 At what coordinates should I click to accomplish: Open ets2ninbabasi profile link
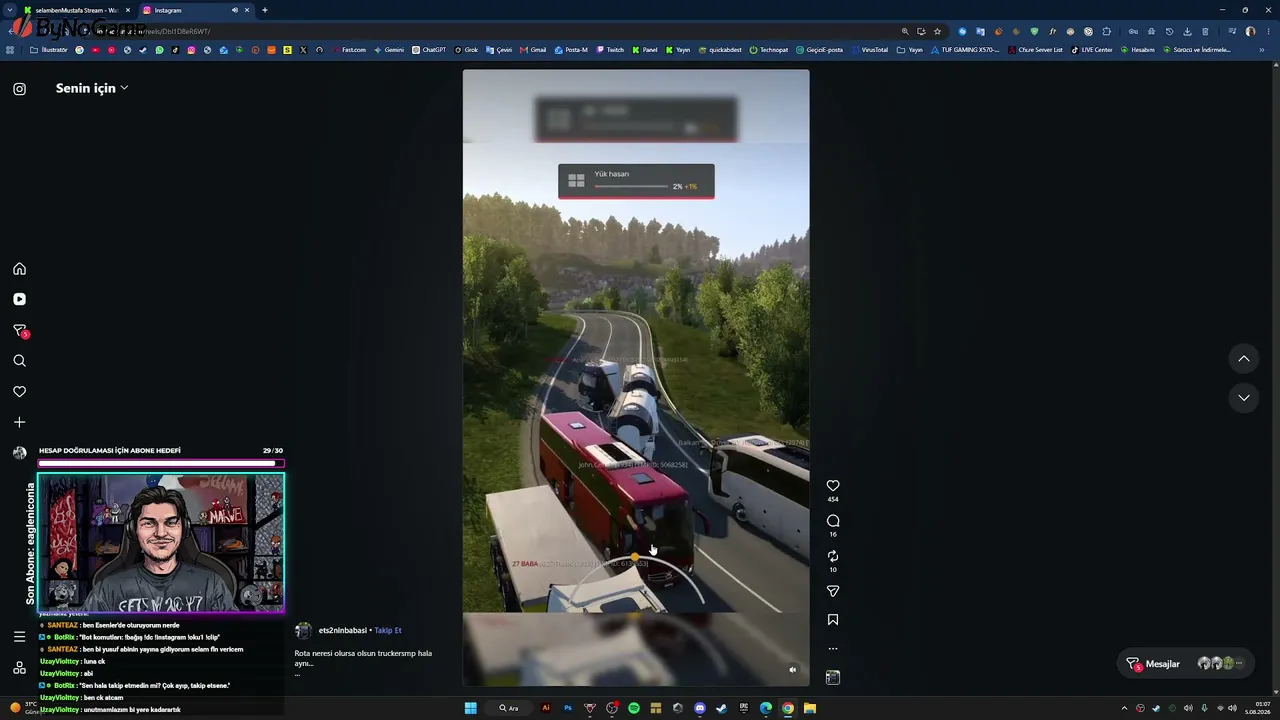tap(343, 631)
